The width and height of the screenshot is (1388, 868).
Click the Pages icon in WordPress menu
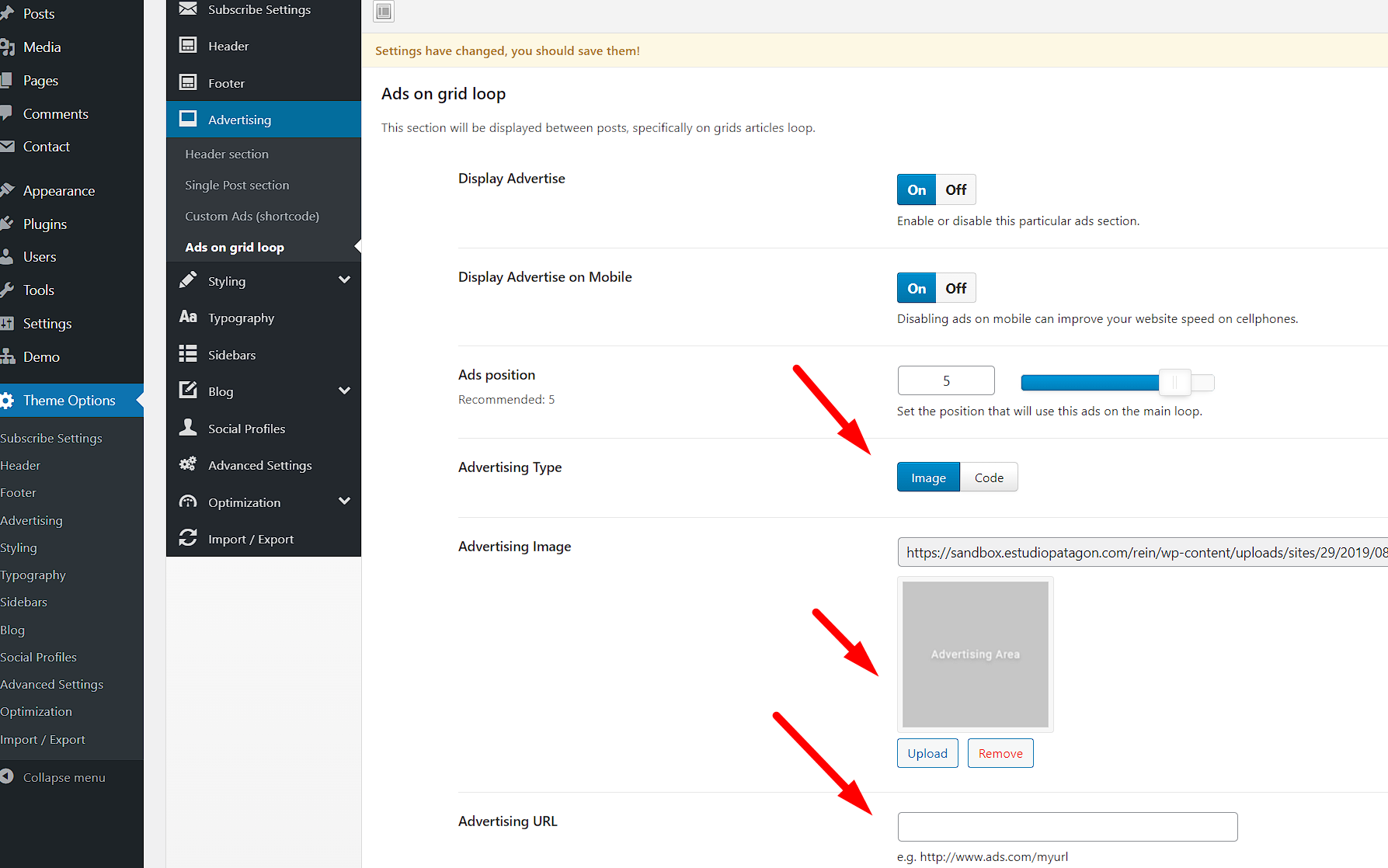pyautogui.click(x=6, y=80)
